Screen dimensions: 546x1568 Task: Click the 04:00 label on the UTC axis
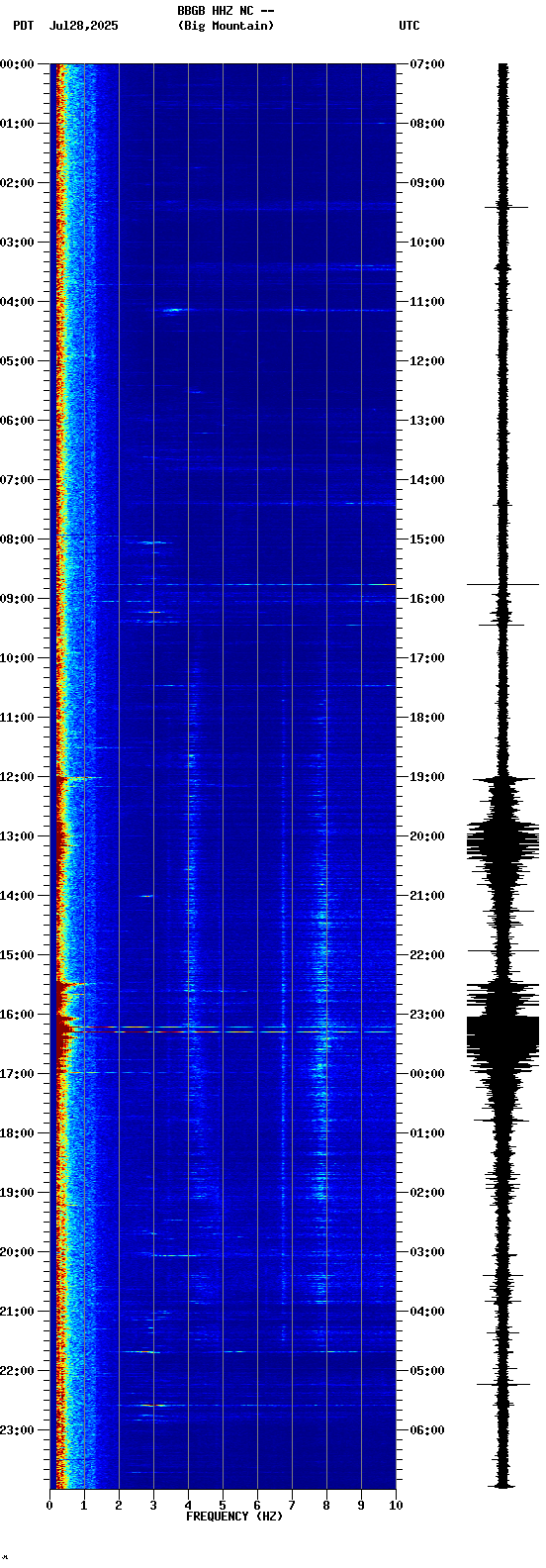427,1312
